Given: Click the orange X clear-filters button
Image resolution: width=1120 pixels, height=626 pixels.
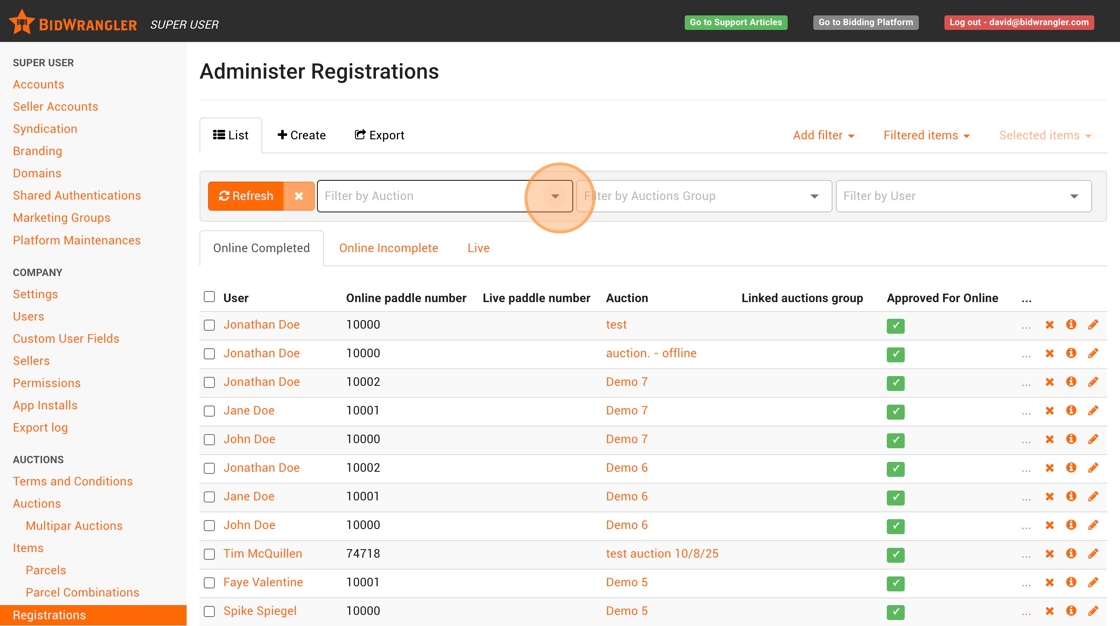Looking at the screenshot, I should (x=298, y=196).
